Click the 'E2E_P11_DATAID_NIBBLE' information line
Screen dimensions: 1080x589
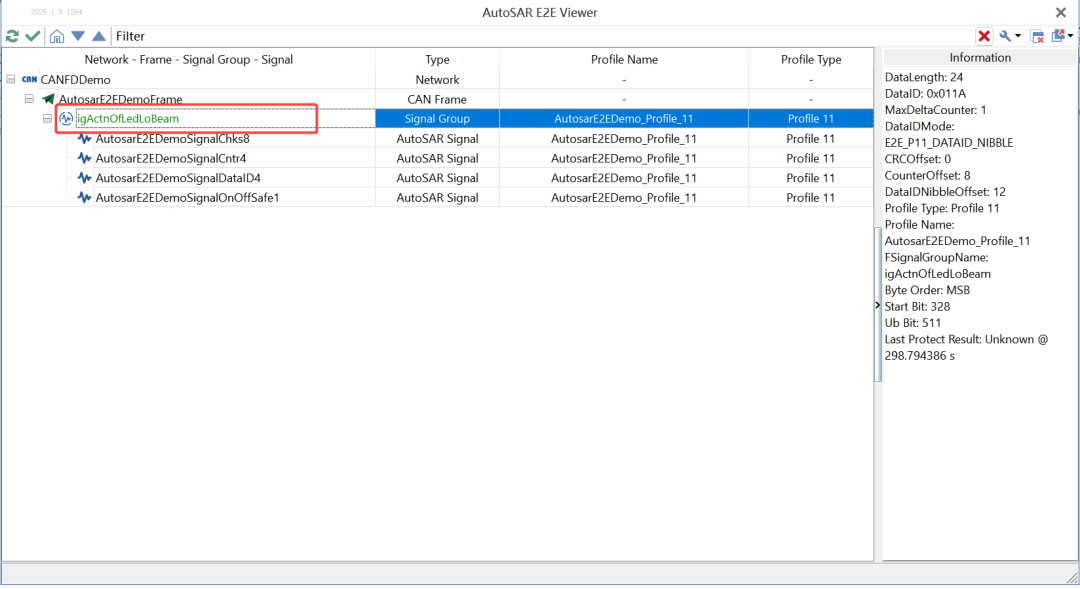point(949,143)
